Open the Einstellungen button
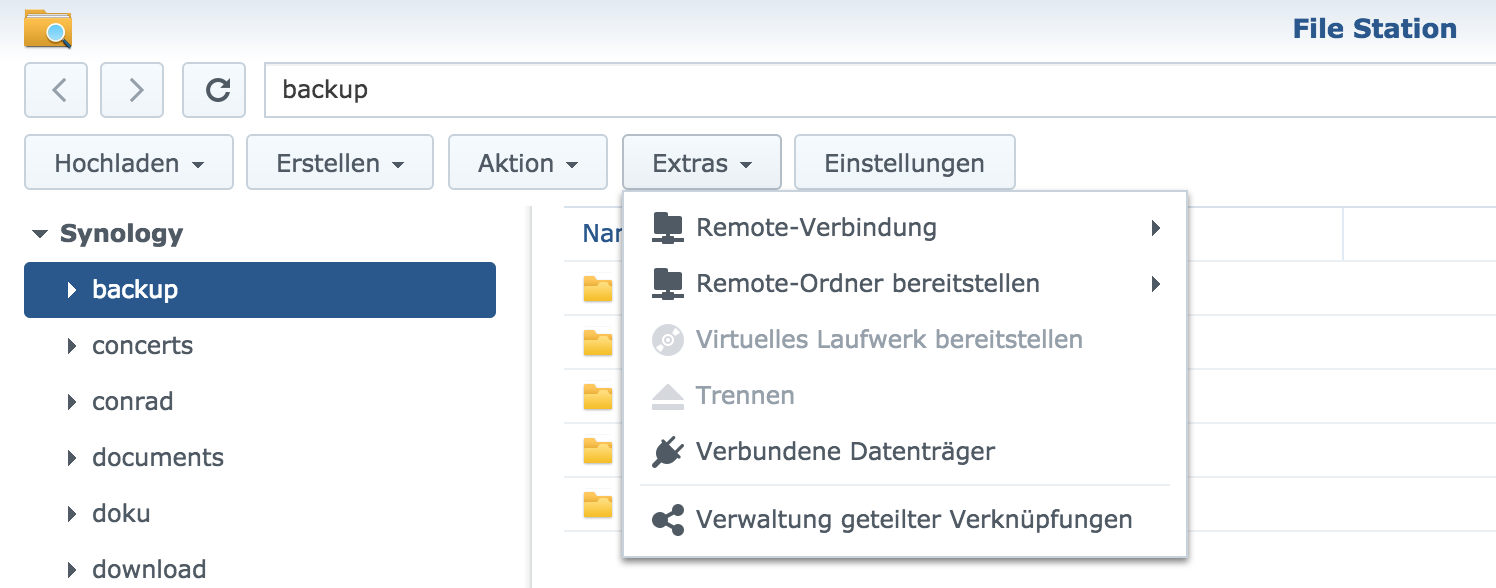 point(905,163)
